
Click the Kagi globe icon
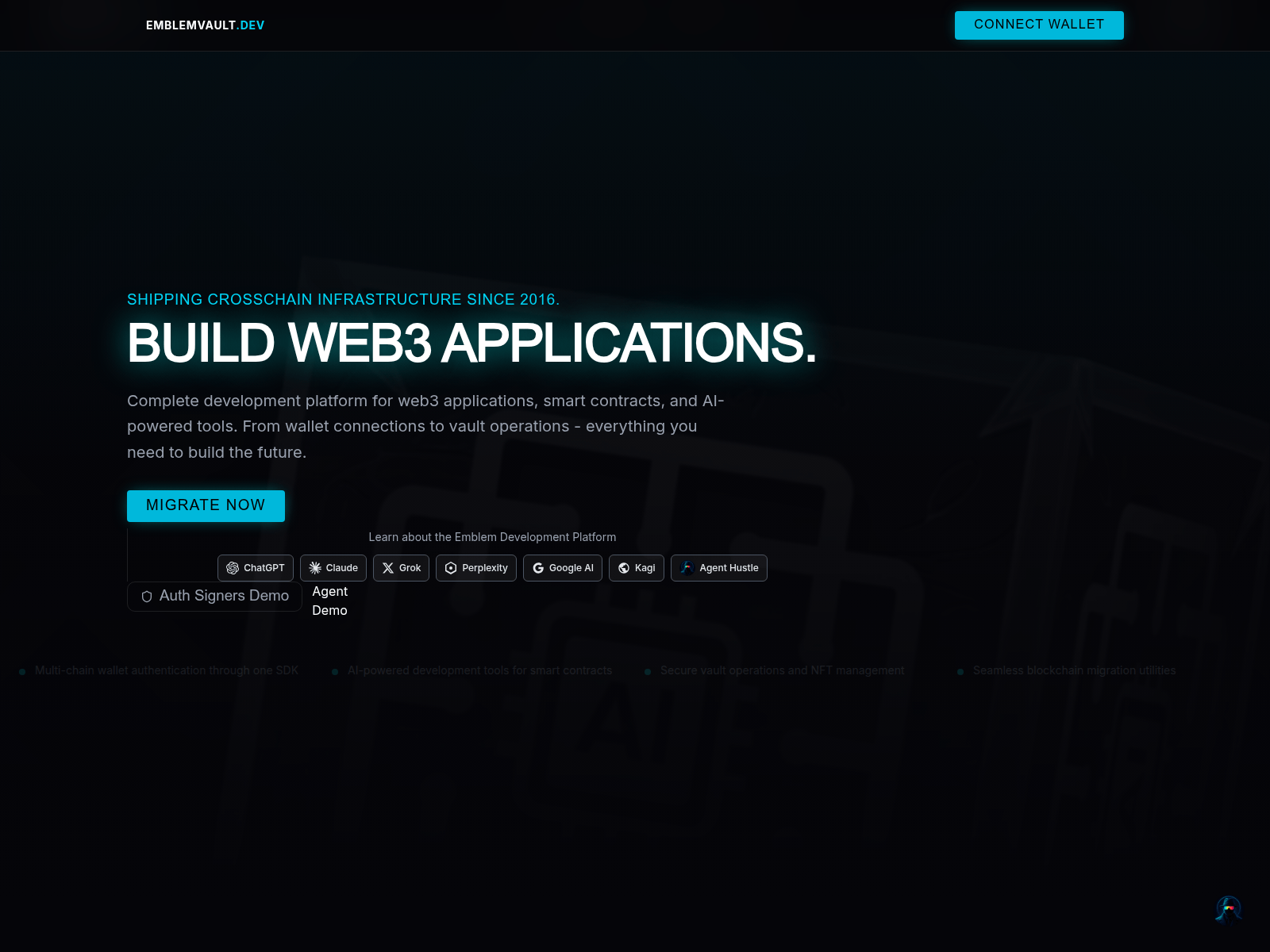pos(624,568)
